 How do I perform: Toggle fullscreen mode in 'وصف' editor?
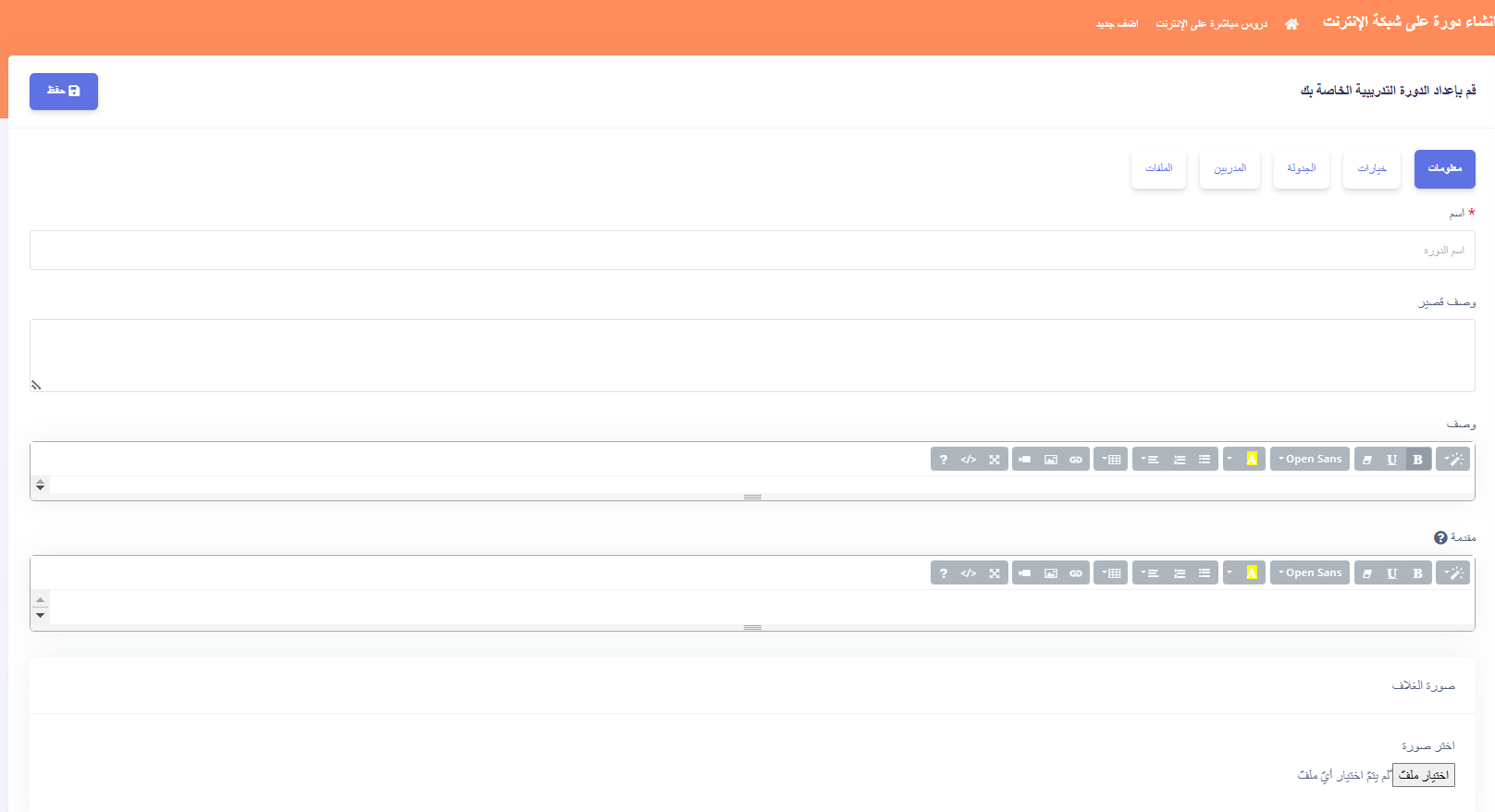pos(995,460)
